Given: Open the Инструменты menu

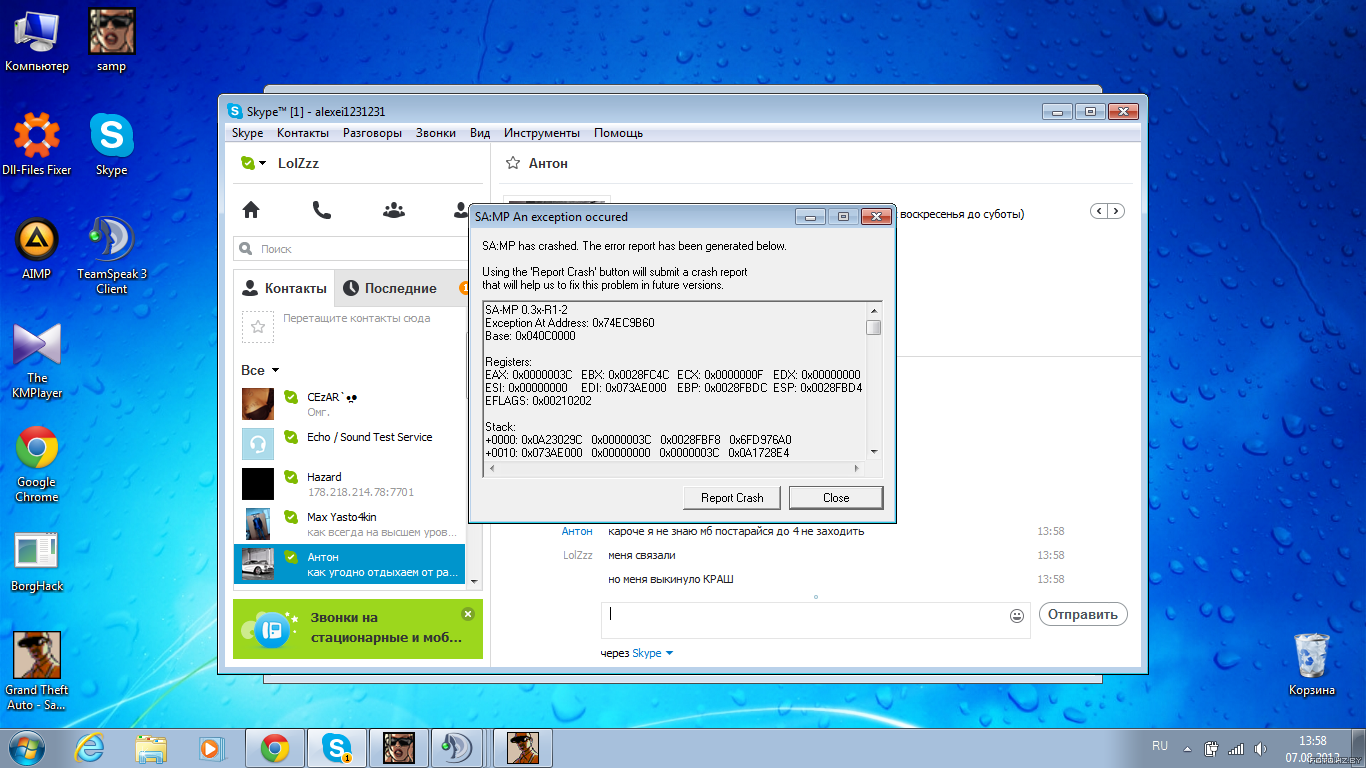Looking at the screenshot, I should (x=542, y=133).
